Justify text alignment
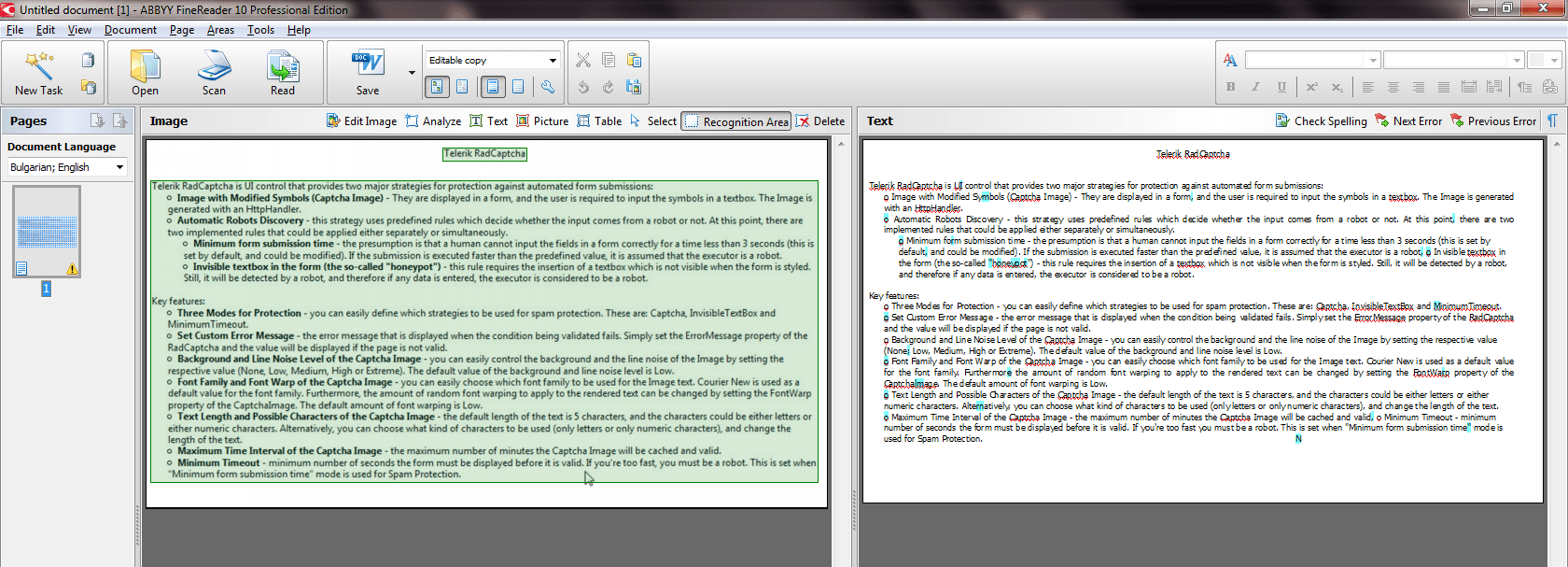This screenshot has width=1568, height=567. coord(1443,87)
